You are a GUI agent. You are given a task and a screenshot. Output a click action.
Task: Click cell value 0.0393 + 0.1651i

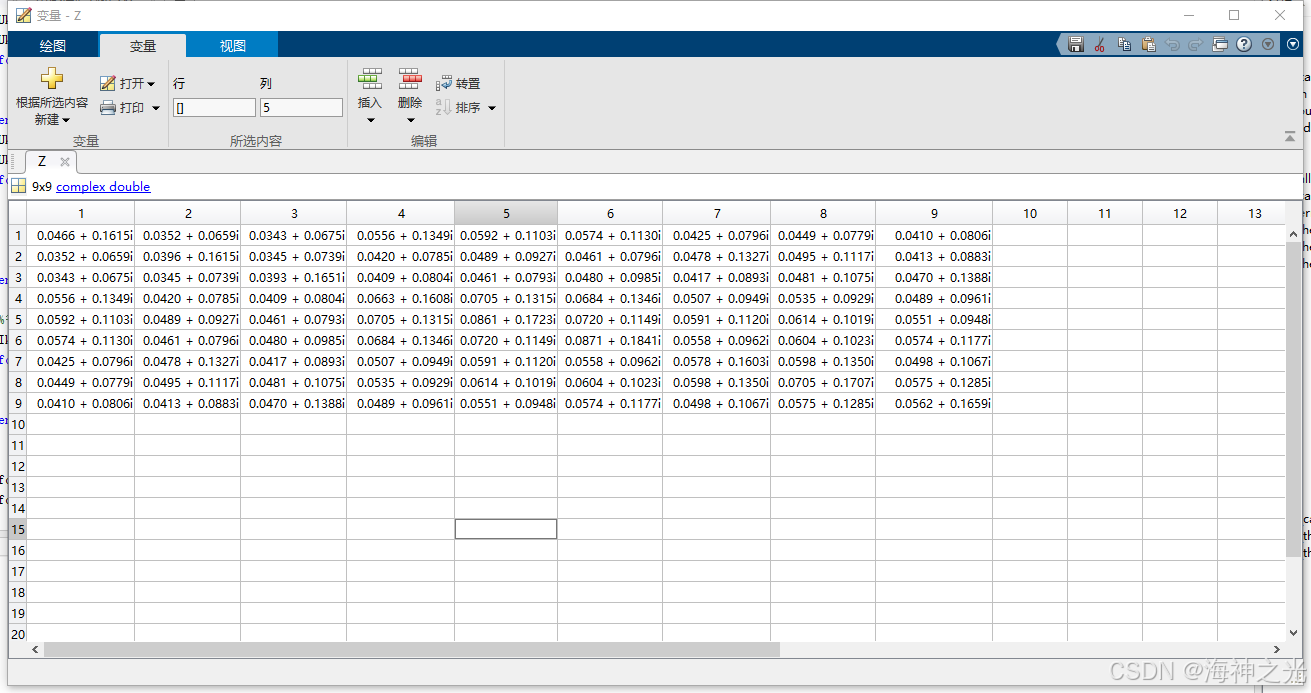294,277
